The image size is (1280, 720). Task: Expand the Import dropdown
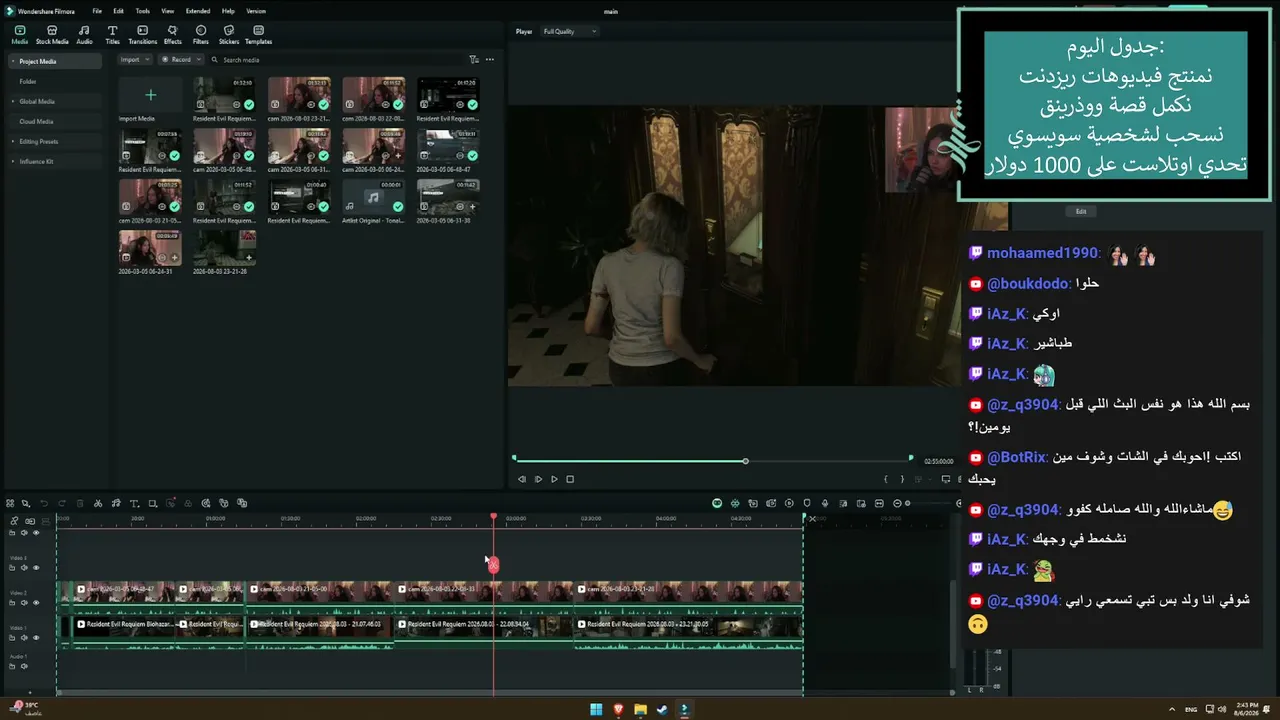coord(134,60)
